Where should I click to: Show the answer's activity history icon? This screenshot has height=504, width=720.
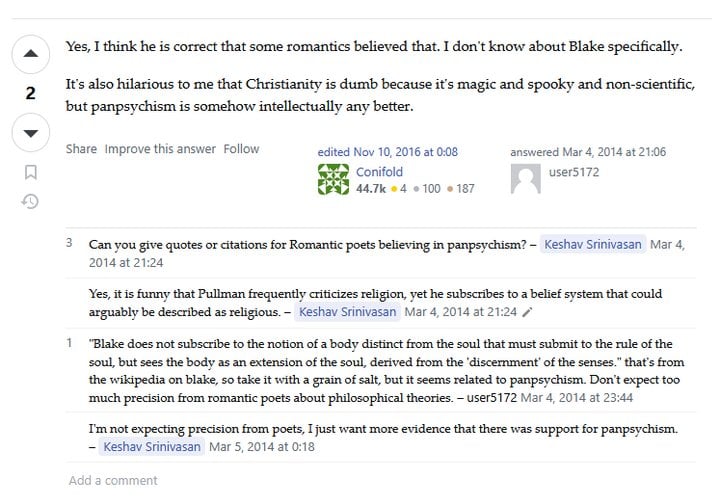click(x=30, y=201)
